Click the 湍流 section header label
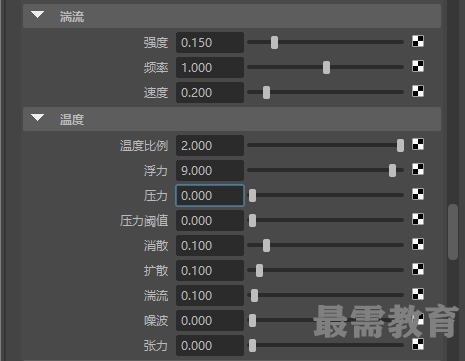The image size is (465, 361). [72, 16]
